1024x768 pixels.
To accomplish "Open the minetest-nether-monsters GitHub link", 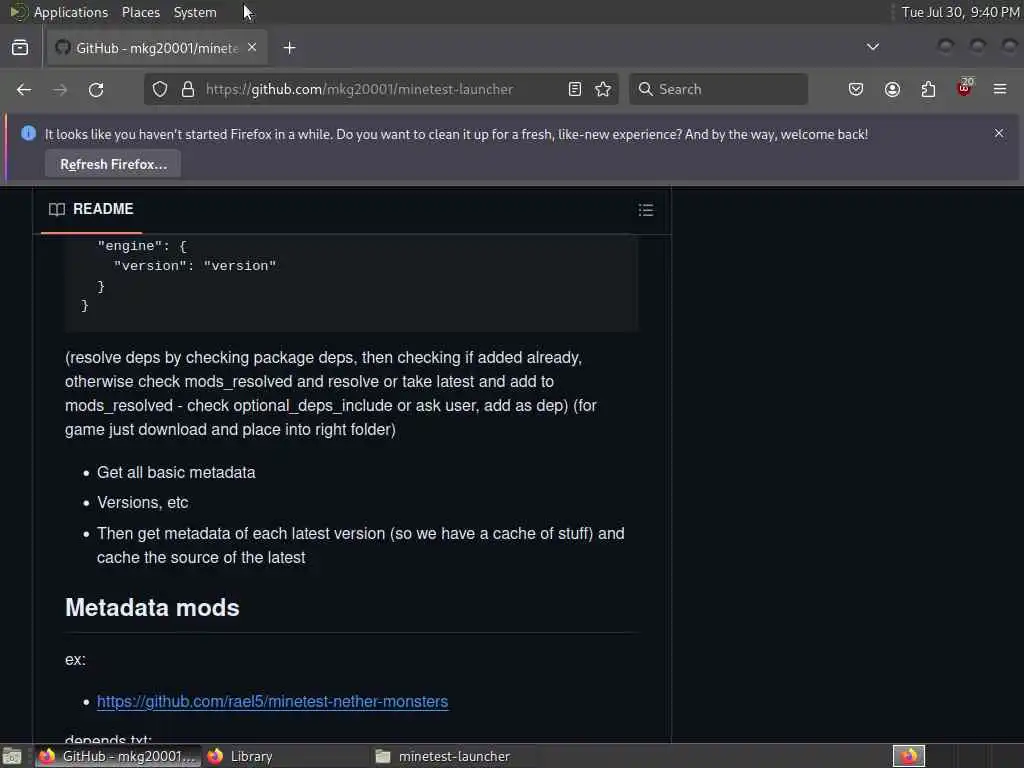I will coord(272,701).
